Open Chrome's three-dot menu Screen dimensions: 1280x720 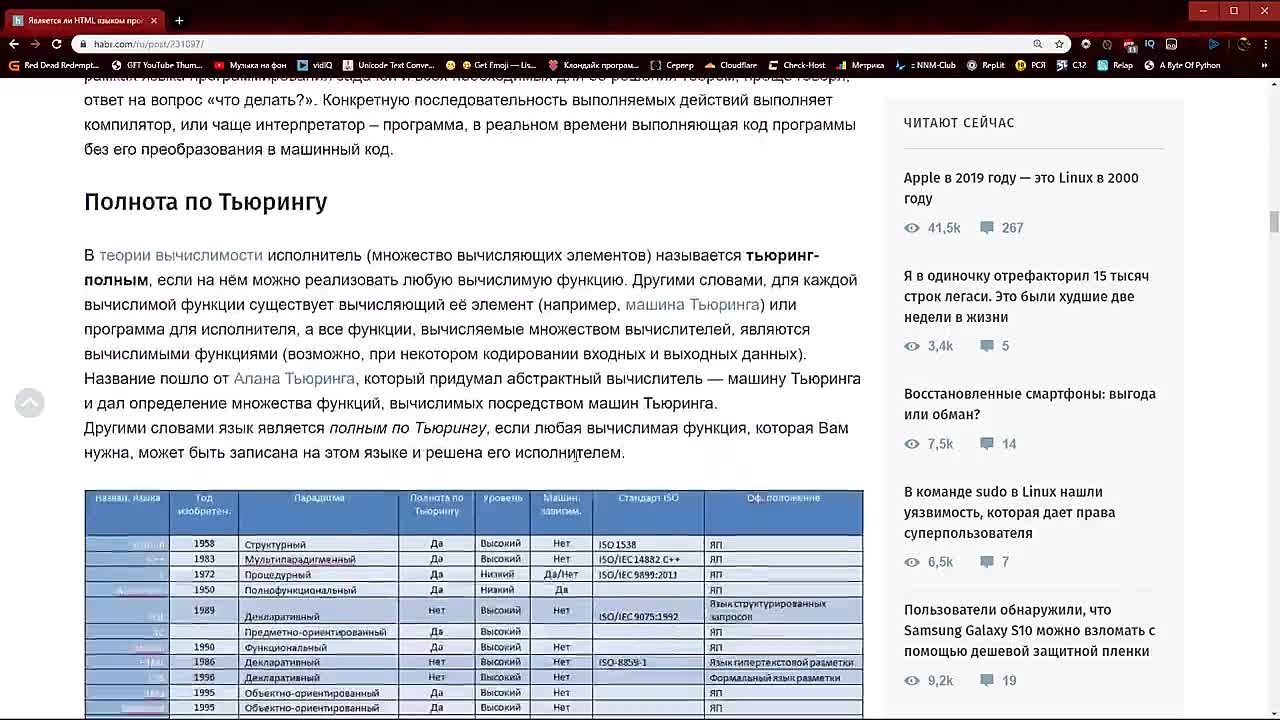[1266, 44]
